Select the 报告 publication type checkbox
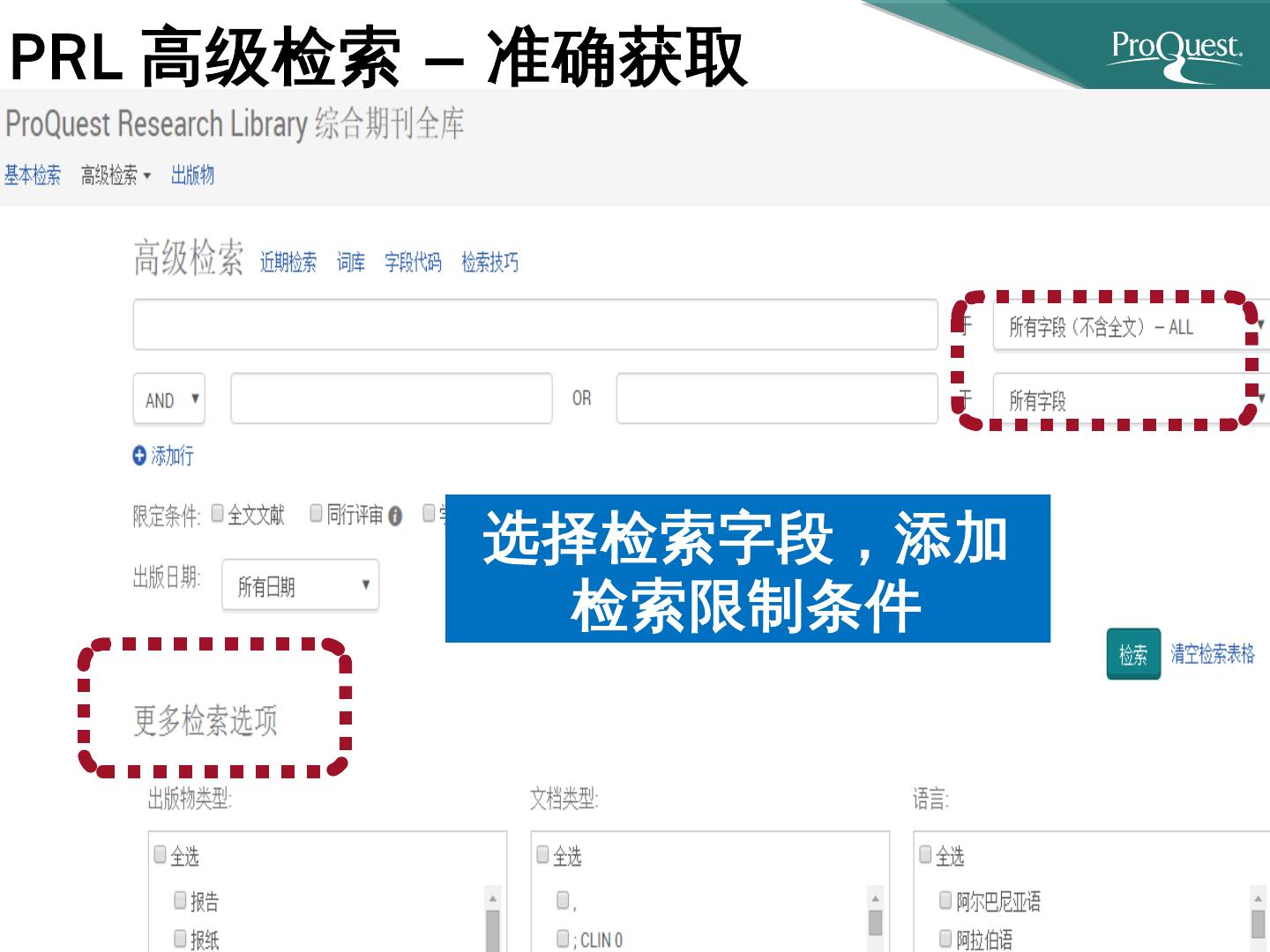Viewport: 1270px width, 952px height. tap(181, 899)
